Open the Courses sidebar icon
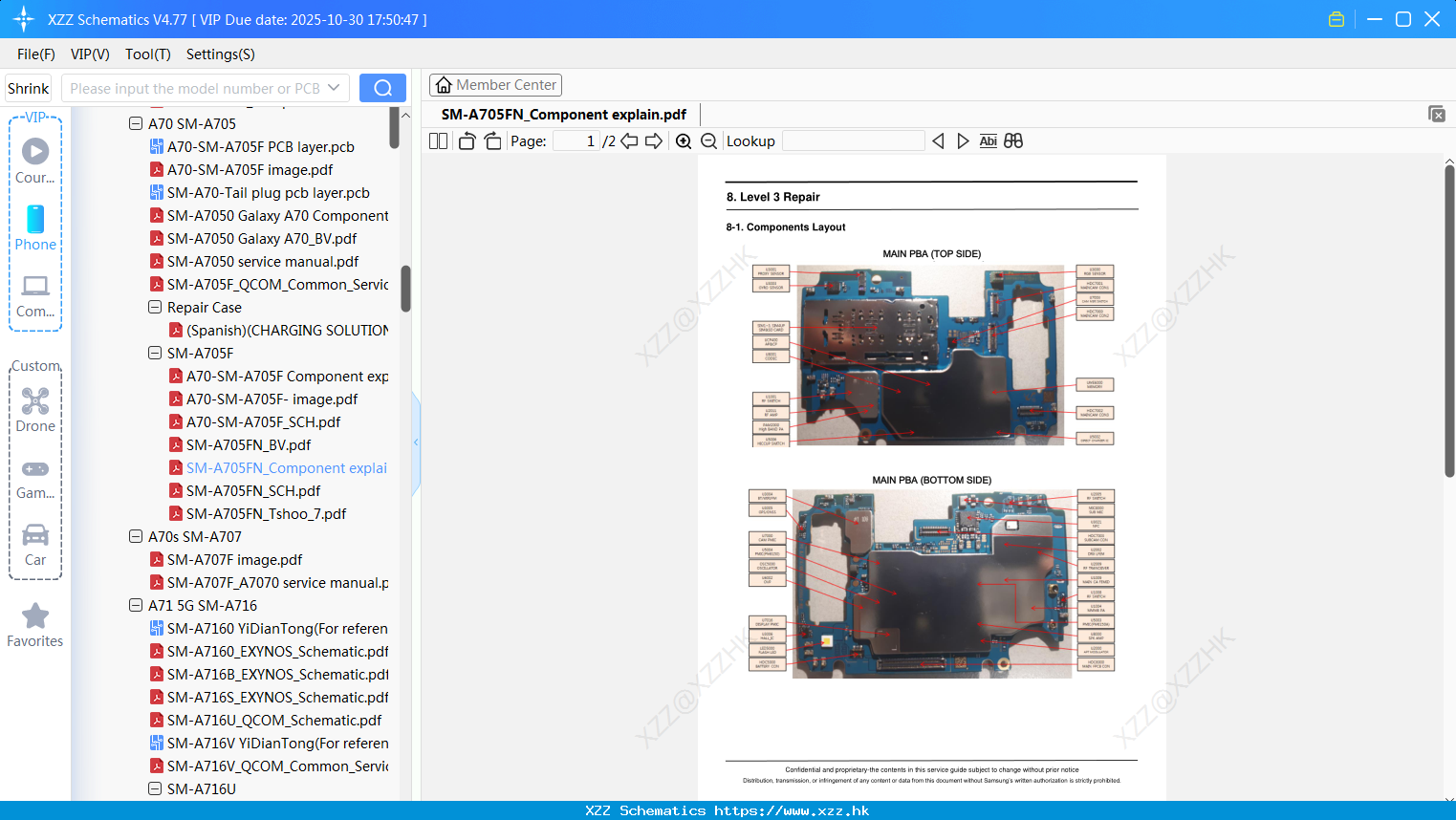The image size is (1456, 820). (x=35, y=161)
